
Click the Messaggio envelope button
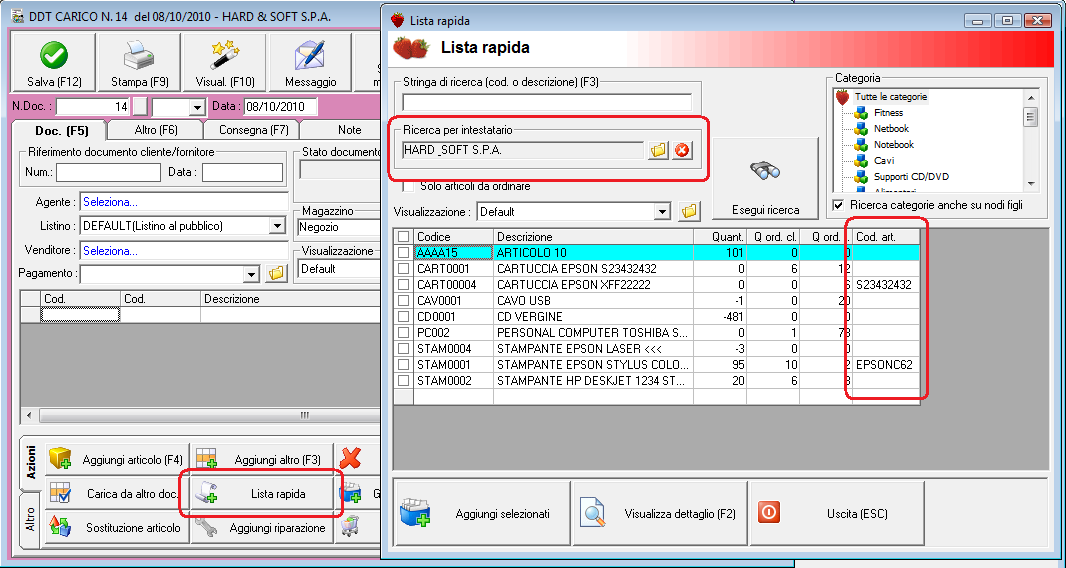[x=311, y=63]
